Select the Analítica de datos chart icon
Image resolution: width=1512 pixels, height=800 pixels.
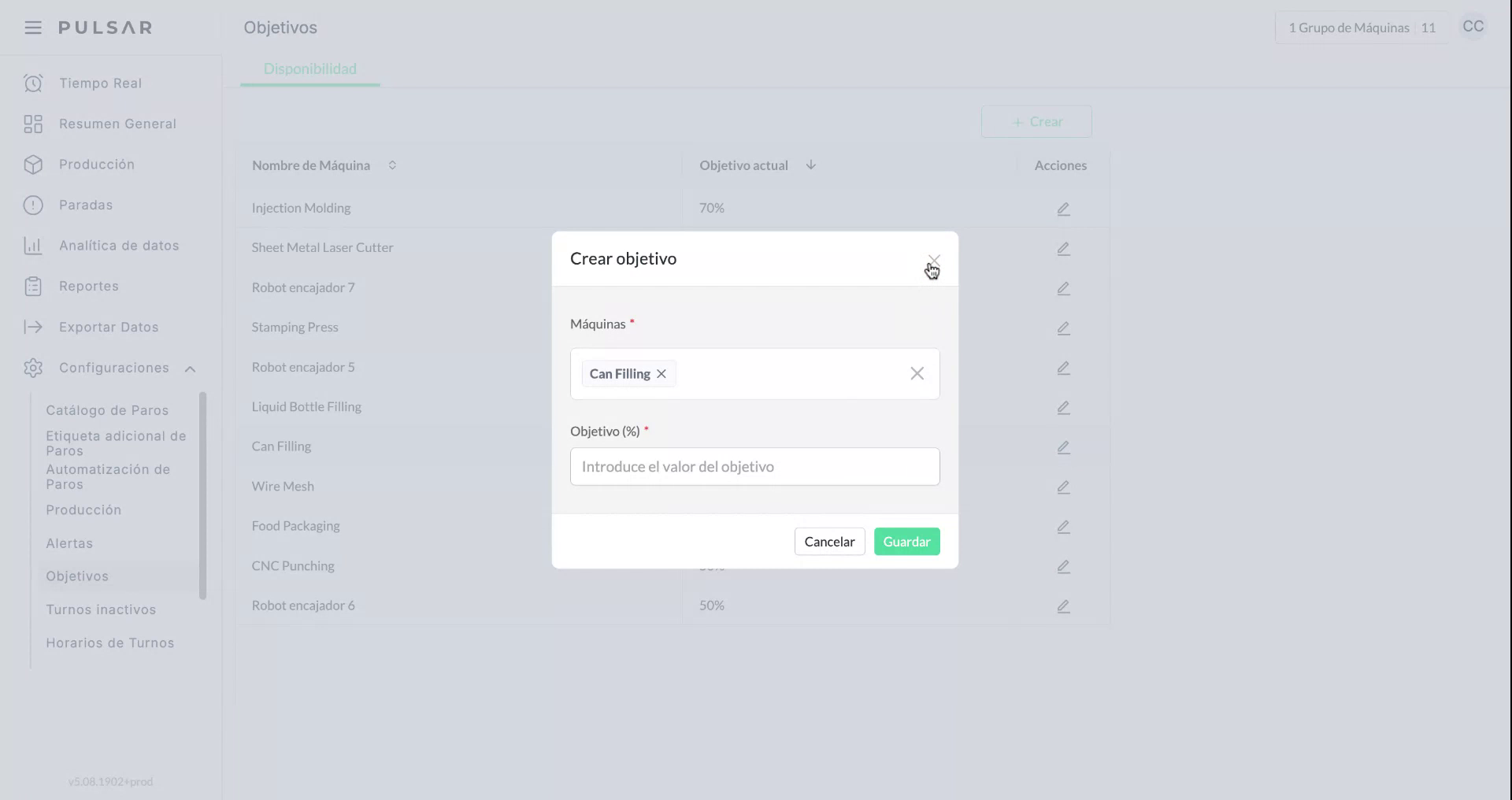(32, 245)
